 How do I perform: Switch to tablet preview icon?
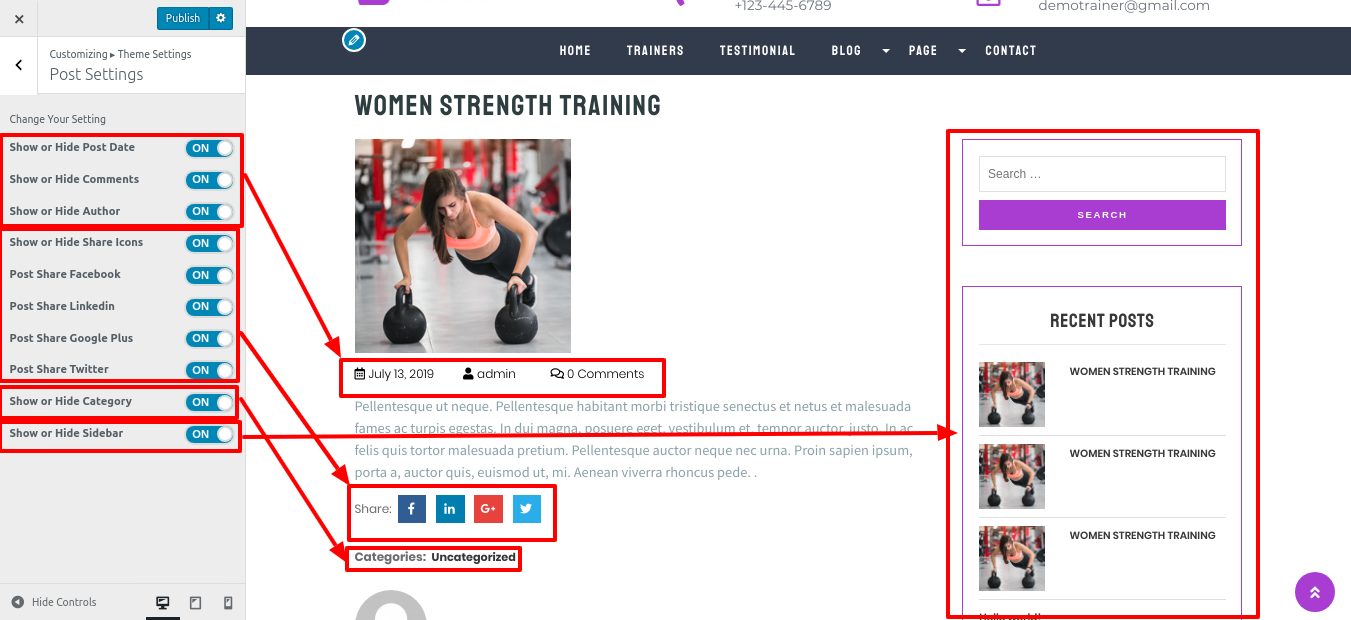pyautogui.click(x=196, y=602)
